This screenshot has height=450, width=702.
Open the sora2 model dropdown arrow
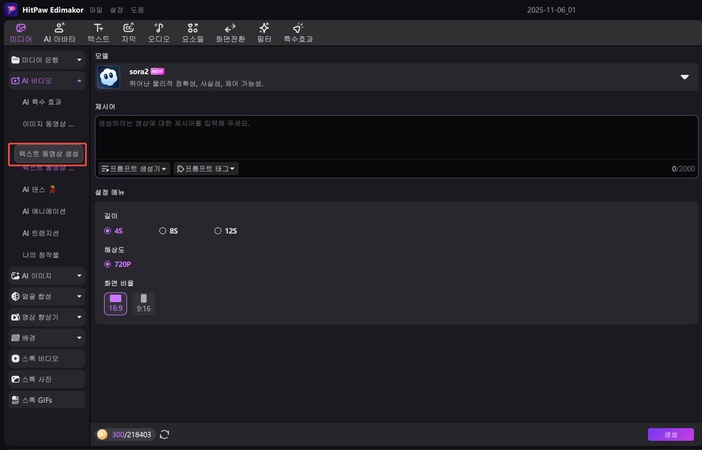pos(685,77)
